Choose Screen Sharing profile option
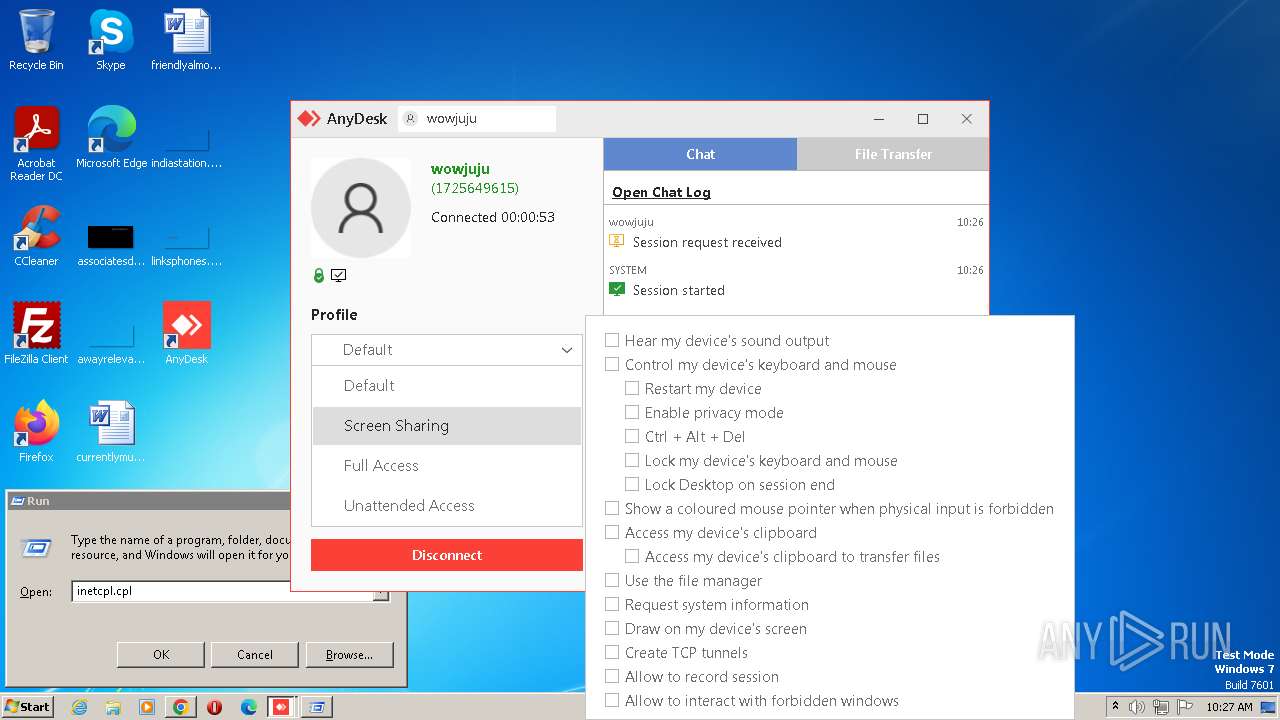 point(447,426)
